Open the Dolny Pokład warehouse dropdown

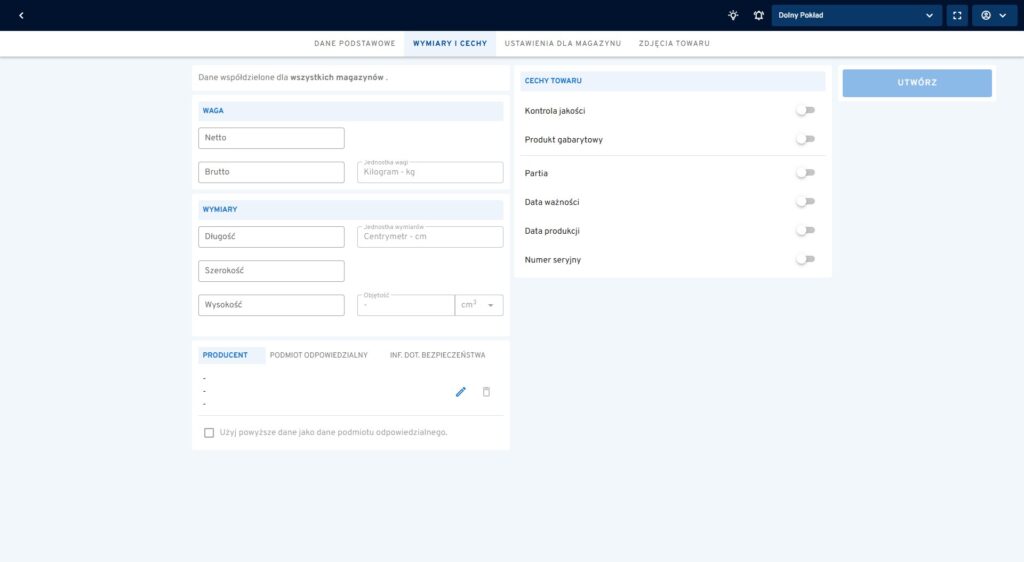[856, 15]
